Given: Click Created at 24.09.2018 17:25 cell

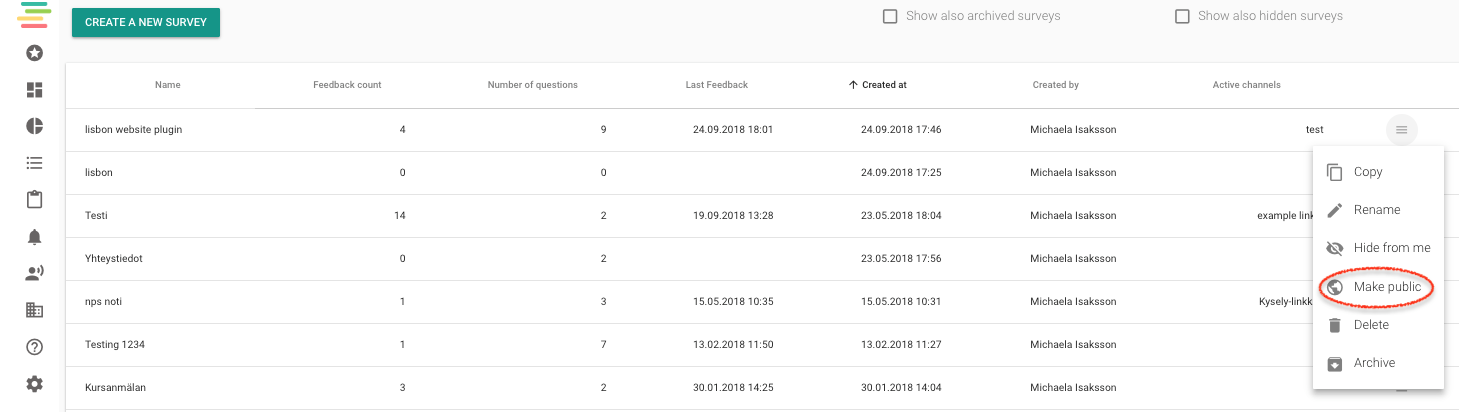Looking at the screenshot, I should [x=901, y=172].
